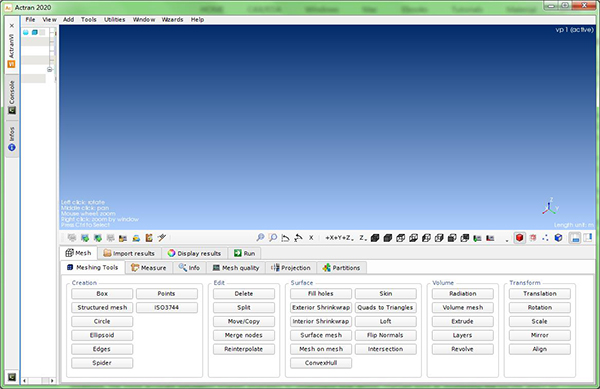The height and width of the screenshot is (389, 600).
Task: Open the Wizards menu
Action: tap(172, 20)
